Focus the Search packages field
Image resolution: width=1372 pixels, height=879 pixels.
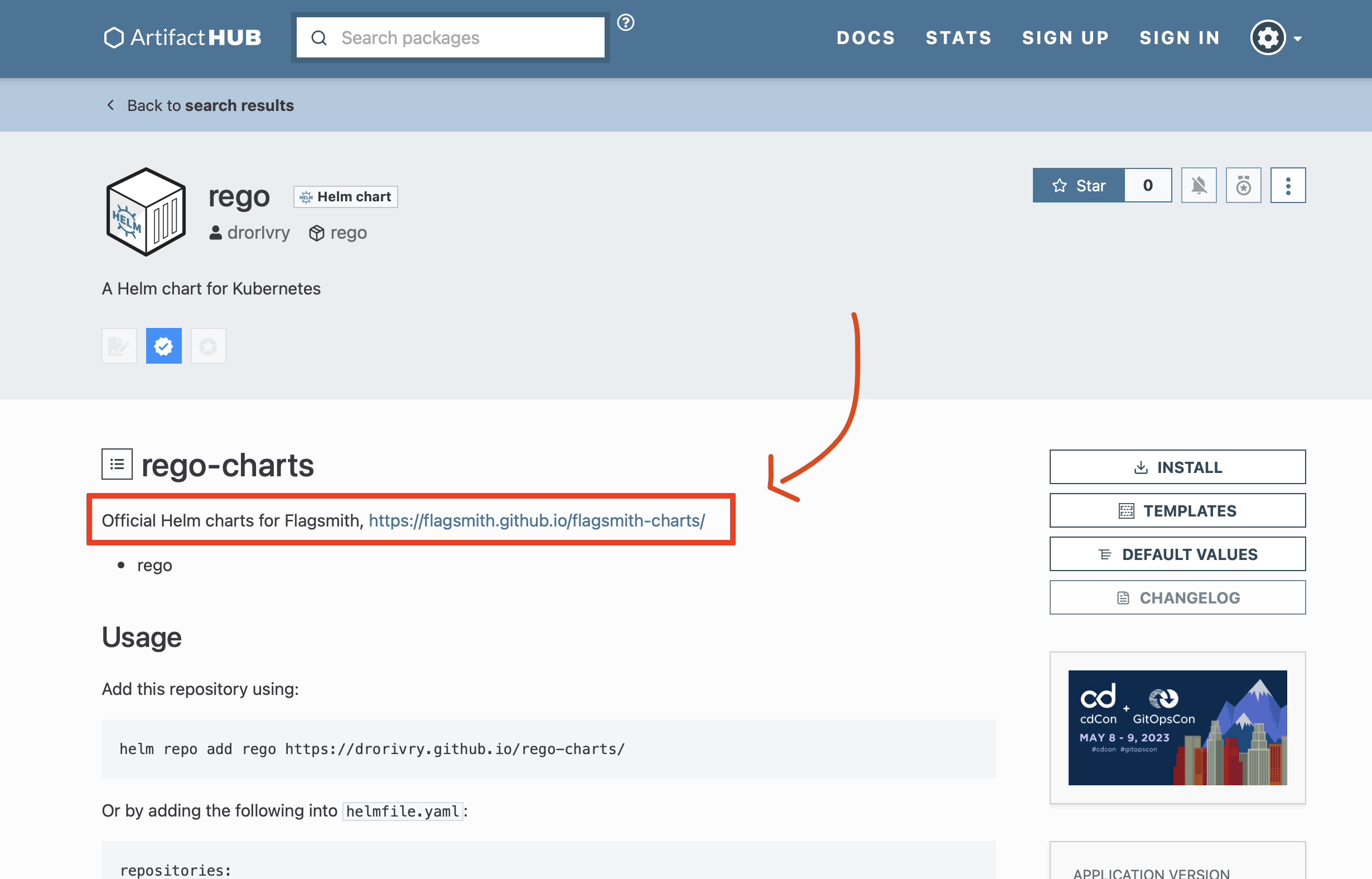pyautogui.click(x=451, y=38)
